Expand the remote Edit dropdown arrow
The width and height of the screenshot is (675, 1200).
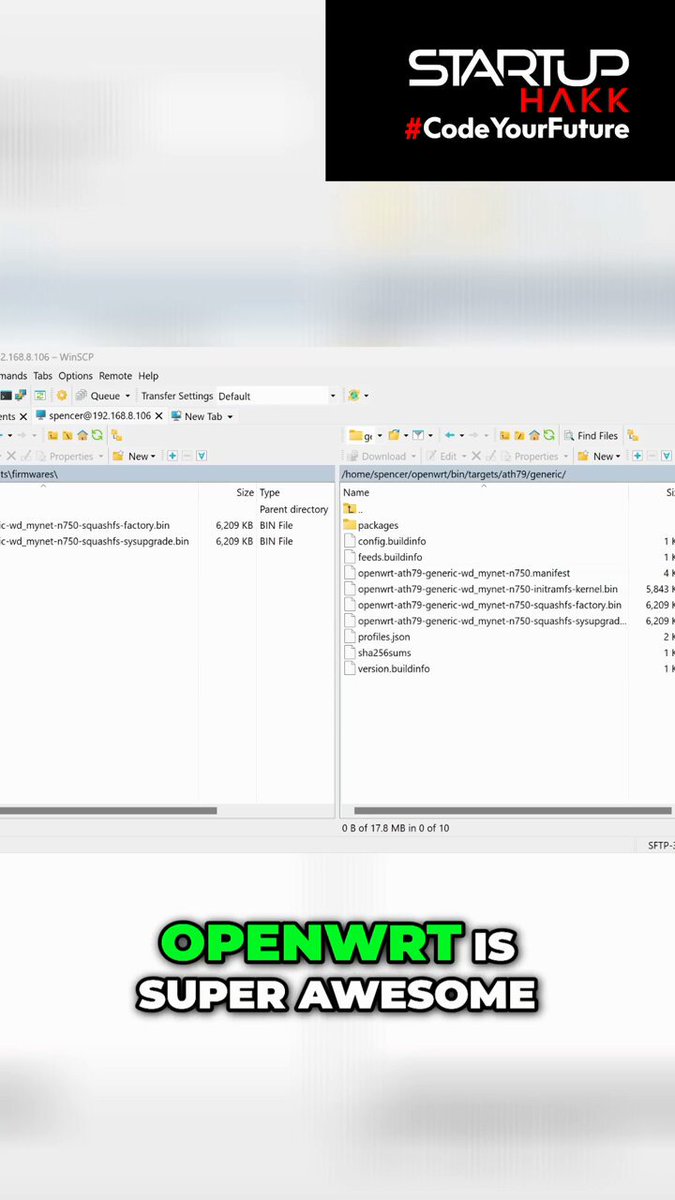click(x=465, y=456)
